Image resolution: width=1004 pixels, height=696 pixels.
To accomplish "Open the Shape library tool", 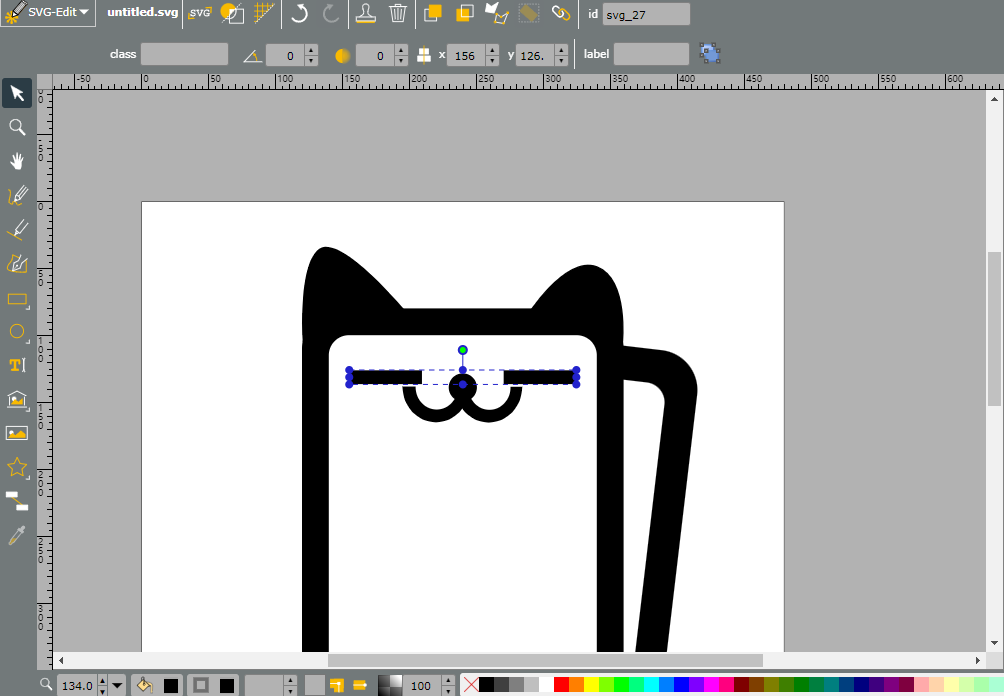I will 17,400.
